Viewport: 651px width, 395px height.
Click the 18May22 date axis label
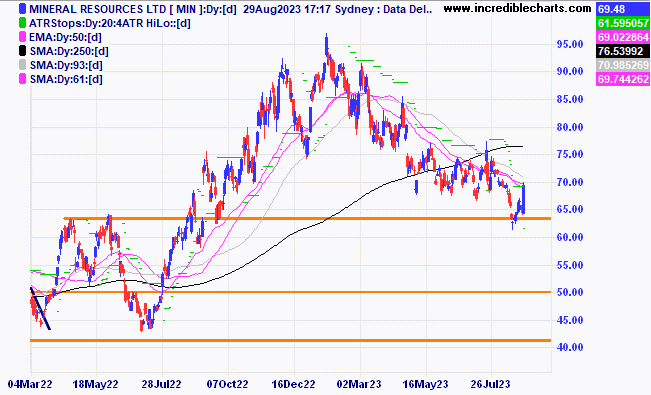coord(95,384)
